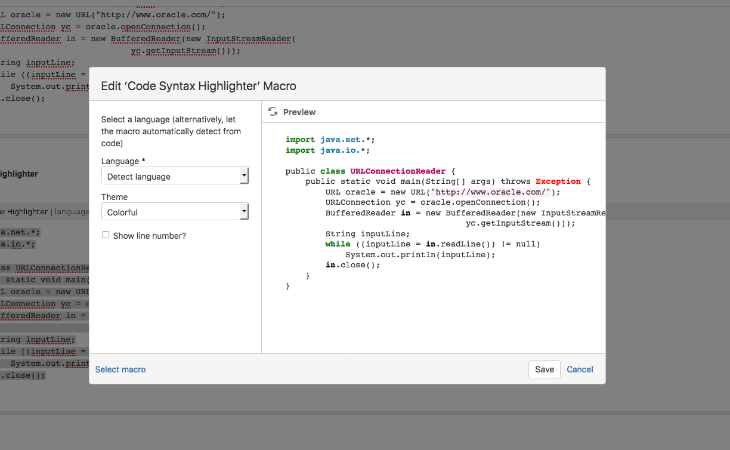Enable the Show line number checkbox
The height and width of the screenshot is (450, 730).
click(x=106, y=235)
